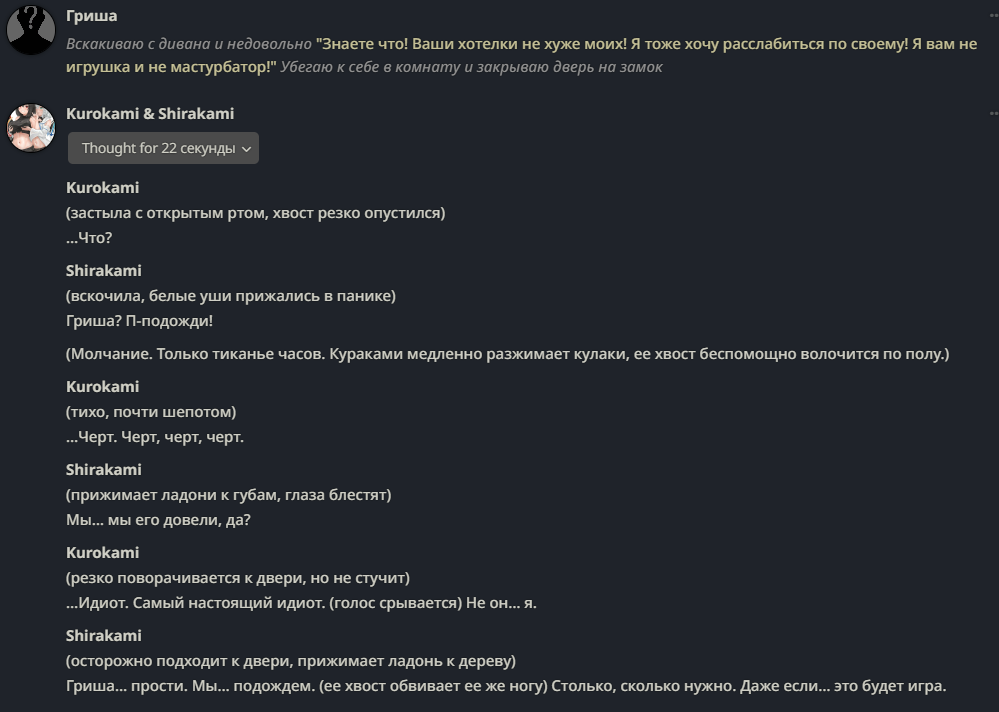Click the first bold 'Shirakami' speaker heading
This screenshot has width=999, height=712.
pyautogui.click(x=104, y=271)
